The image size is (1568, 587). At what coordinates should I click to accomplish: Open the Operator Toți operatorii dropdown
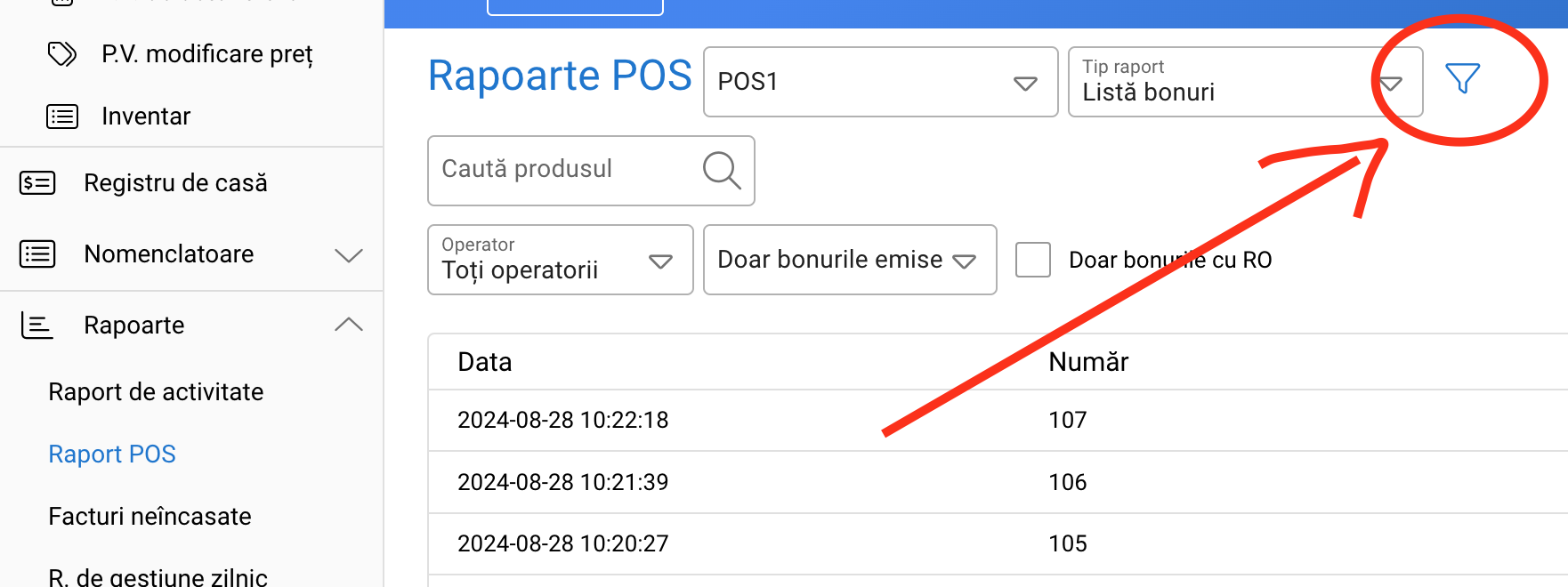(561, 260)
